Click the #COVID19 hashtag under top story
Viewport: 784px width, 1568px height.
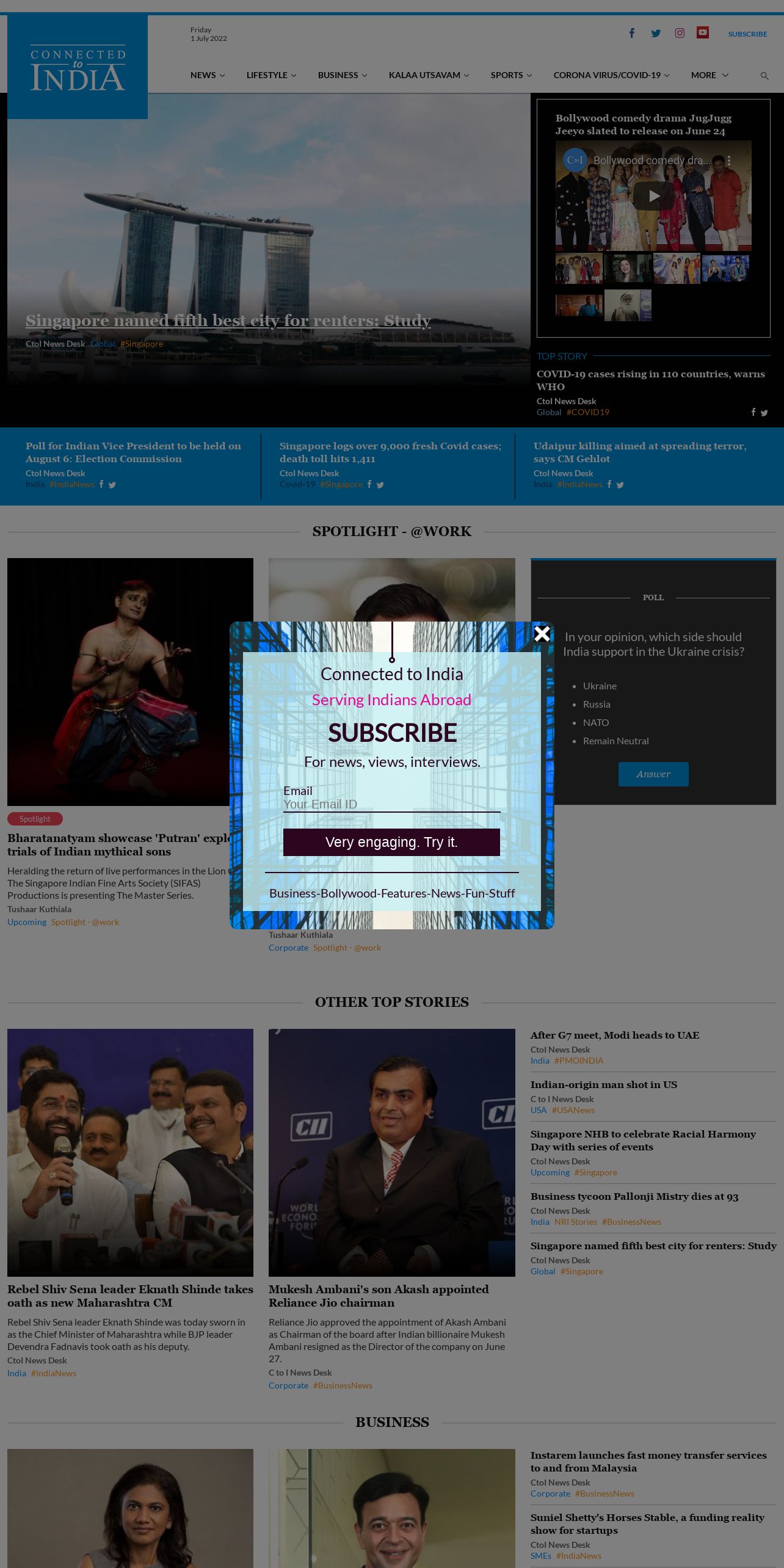pos(588,412)
